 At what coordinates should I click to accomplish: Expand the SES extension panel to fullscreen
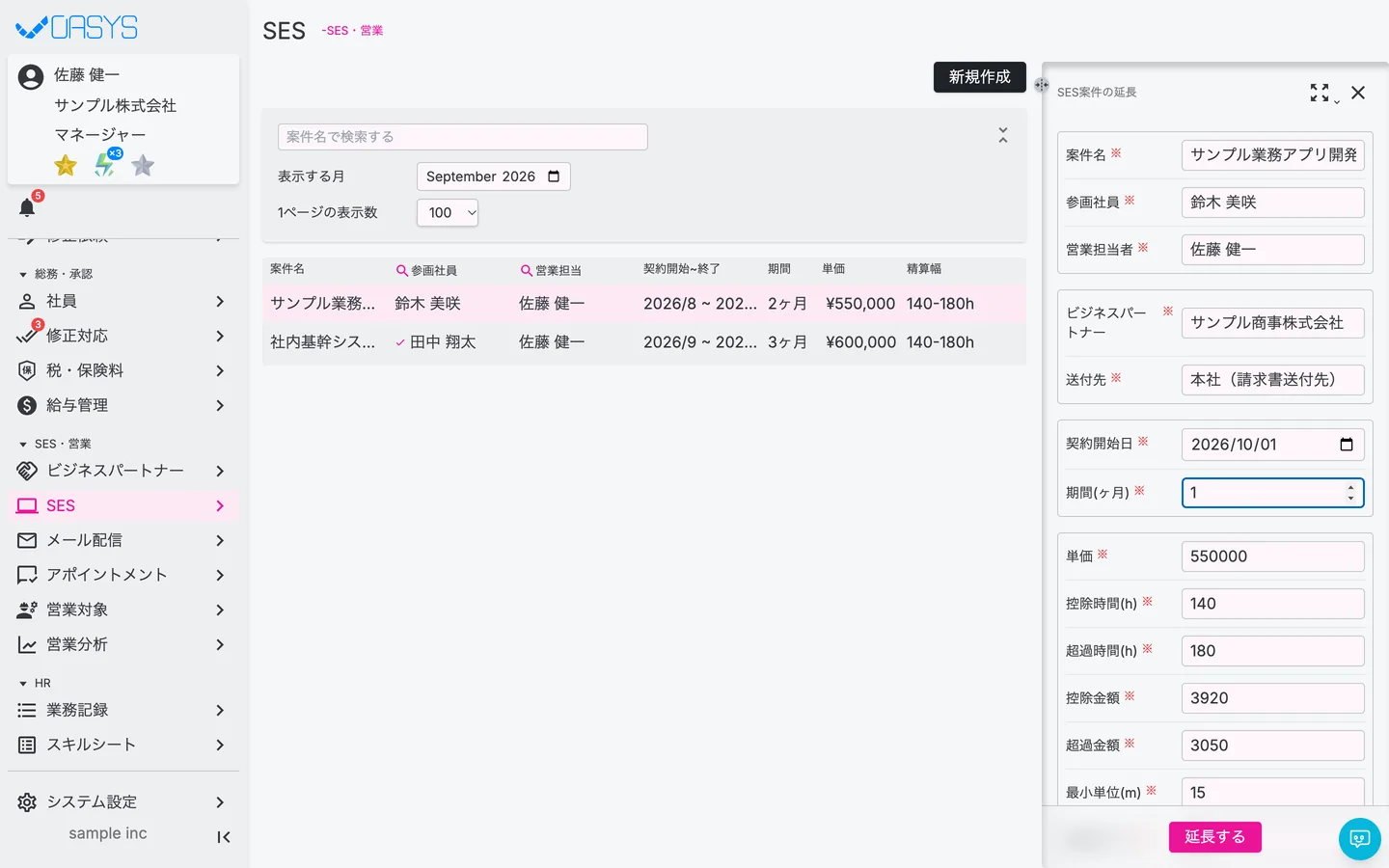coord(1320,93)
